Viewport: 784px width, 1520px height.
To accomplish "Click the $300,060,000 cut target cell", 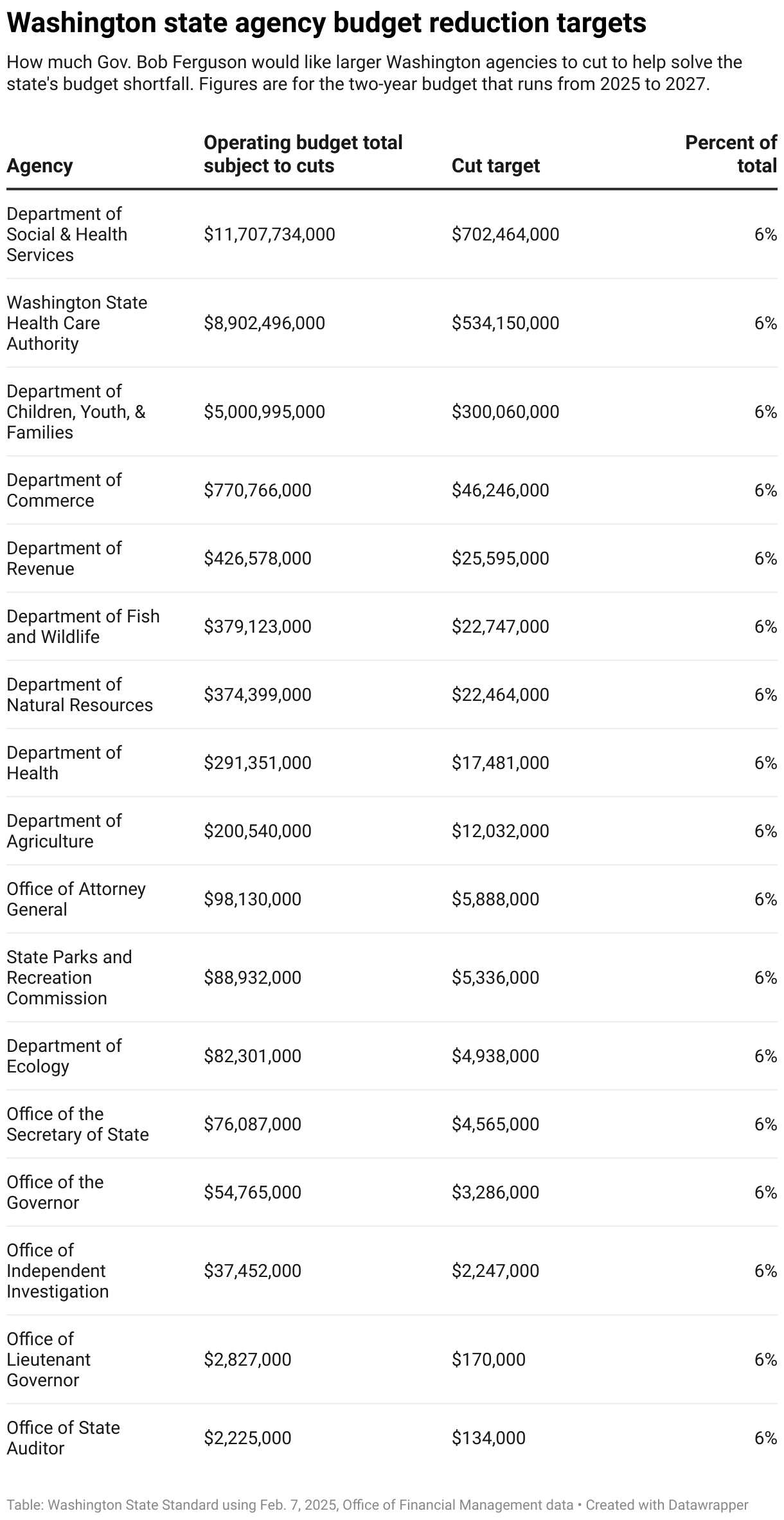I will pyautogui.click(x=505, y=412).
